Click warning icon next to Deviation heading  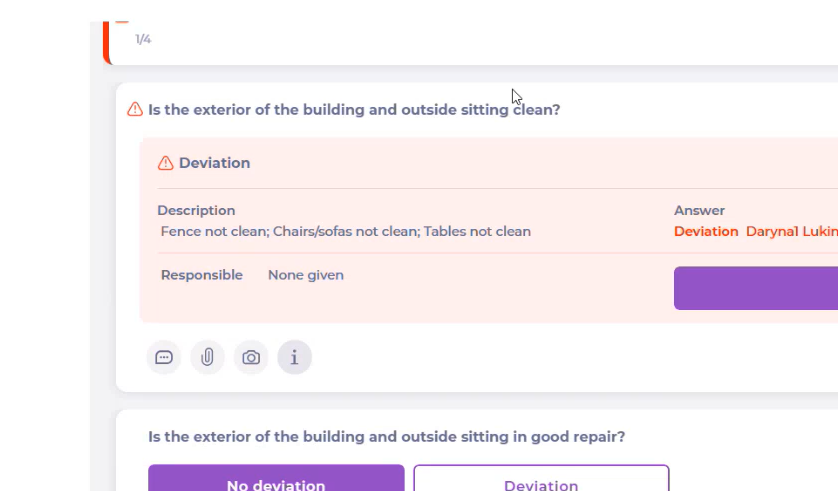tap(166, 163)
